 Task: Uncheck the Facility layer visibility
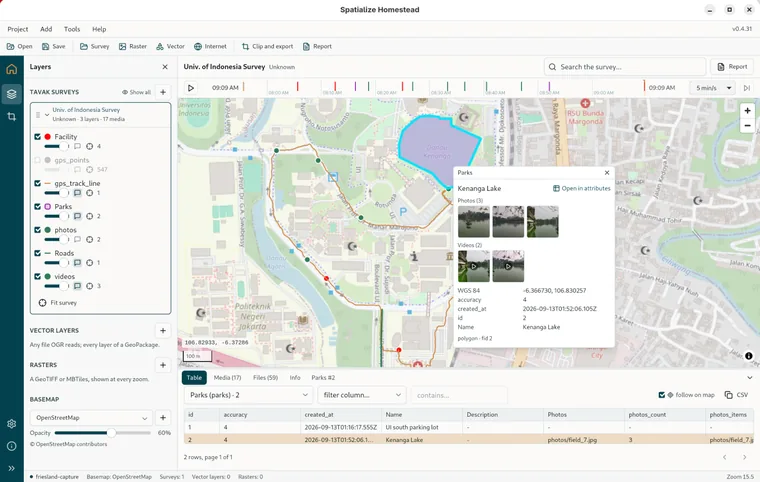pos(37,137)
